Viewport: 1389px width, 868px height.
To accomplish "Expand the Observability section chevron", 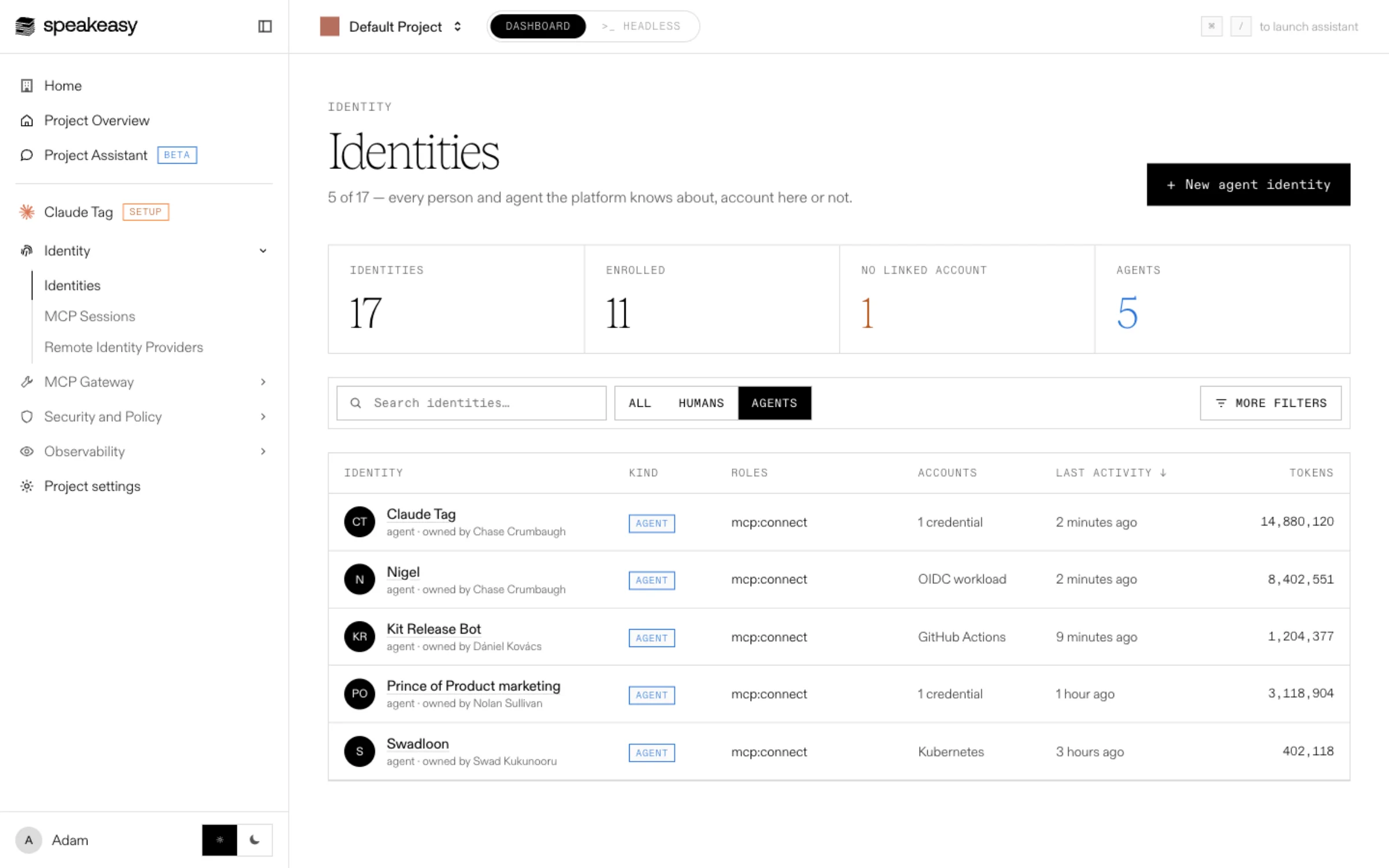I will (x=263, y=451).
